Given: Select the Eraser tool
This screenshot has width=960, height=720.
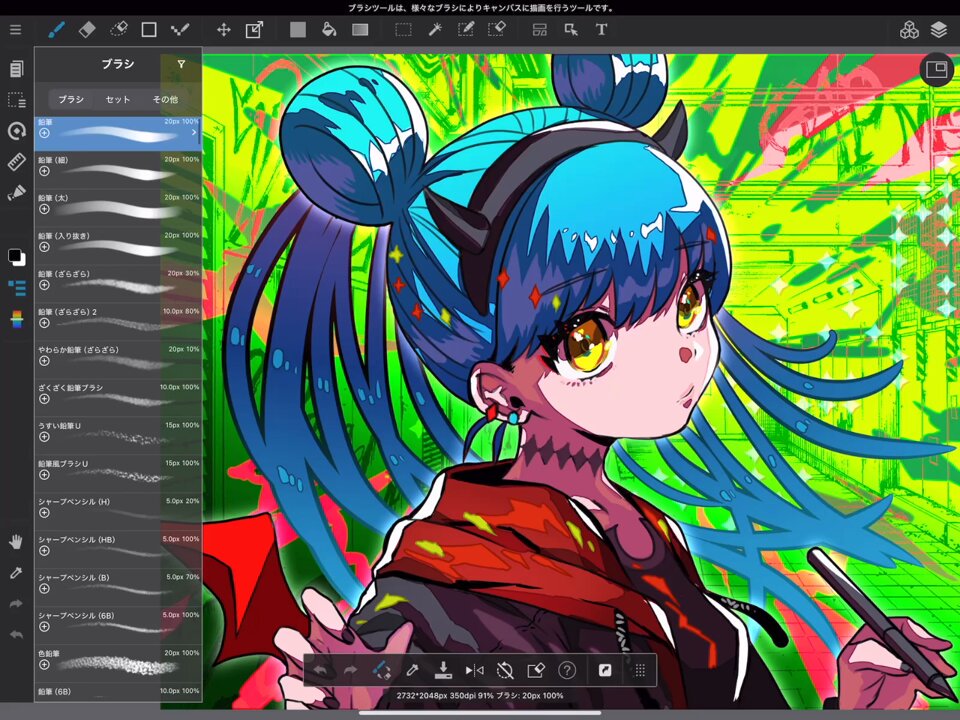Looking at the screenshot, I should click(x=87, y=29).
